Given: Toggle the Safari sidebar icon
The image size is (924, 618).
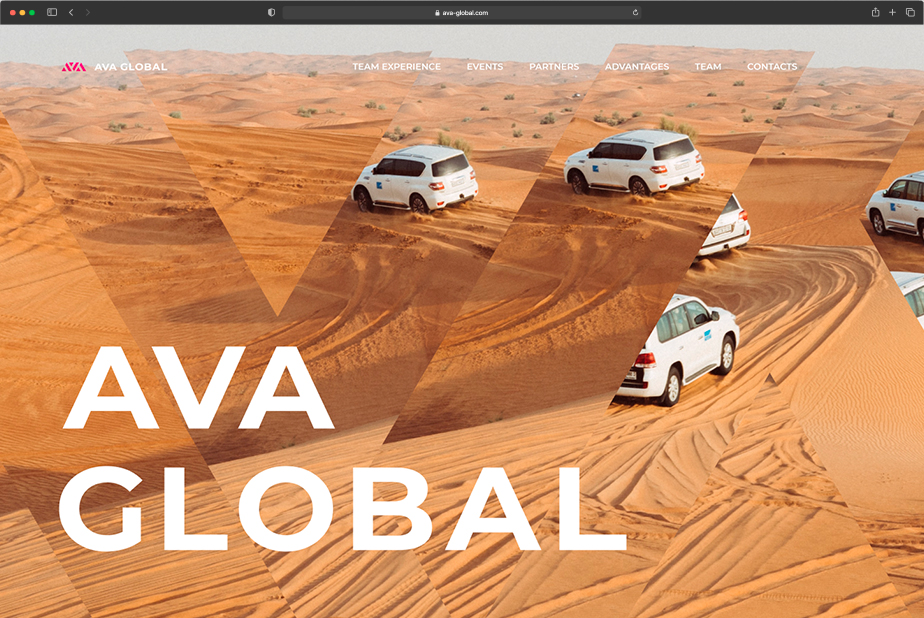Looking at the screenshot, I should (52, 12).
